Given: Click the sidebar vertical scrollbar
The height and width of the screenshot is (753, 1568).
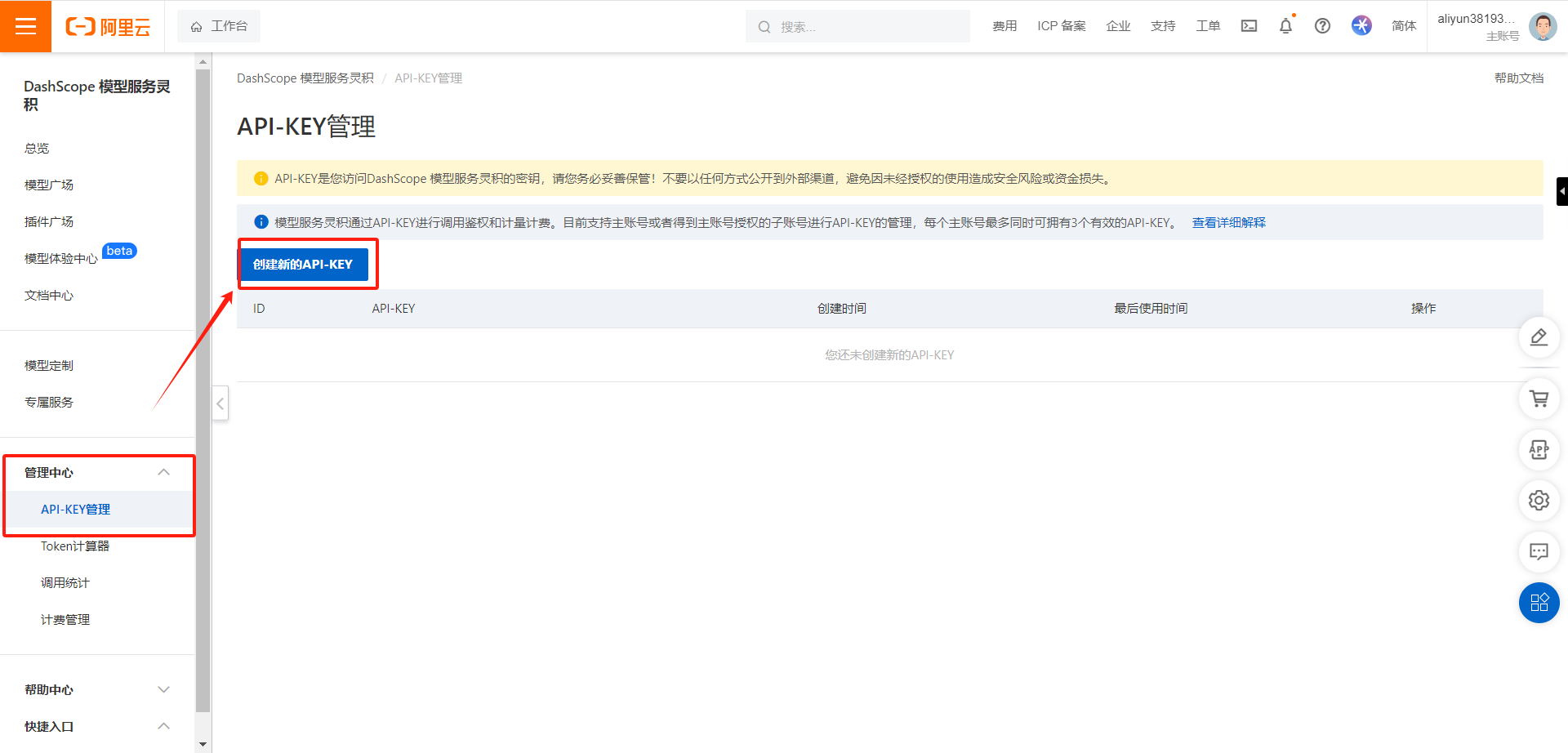Looking at the screenshot, I should [x=203, y=390].
